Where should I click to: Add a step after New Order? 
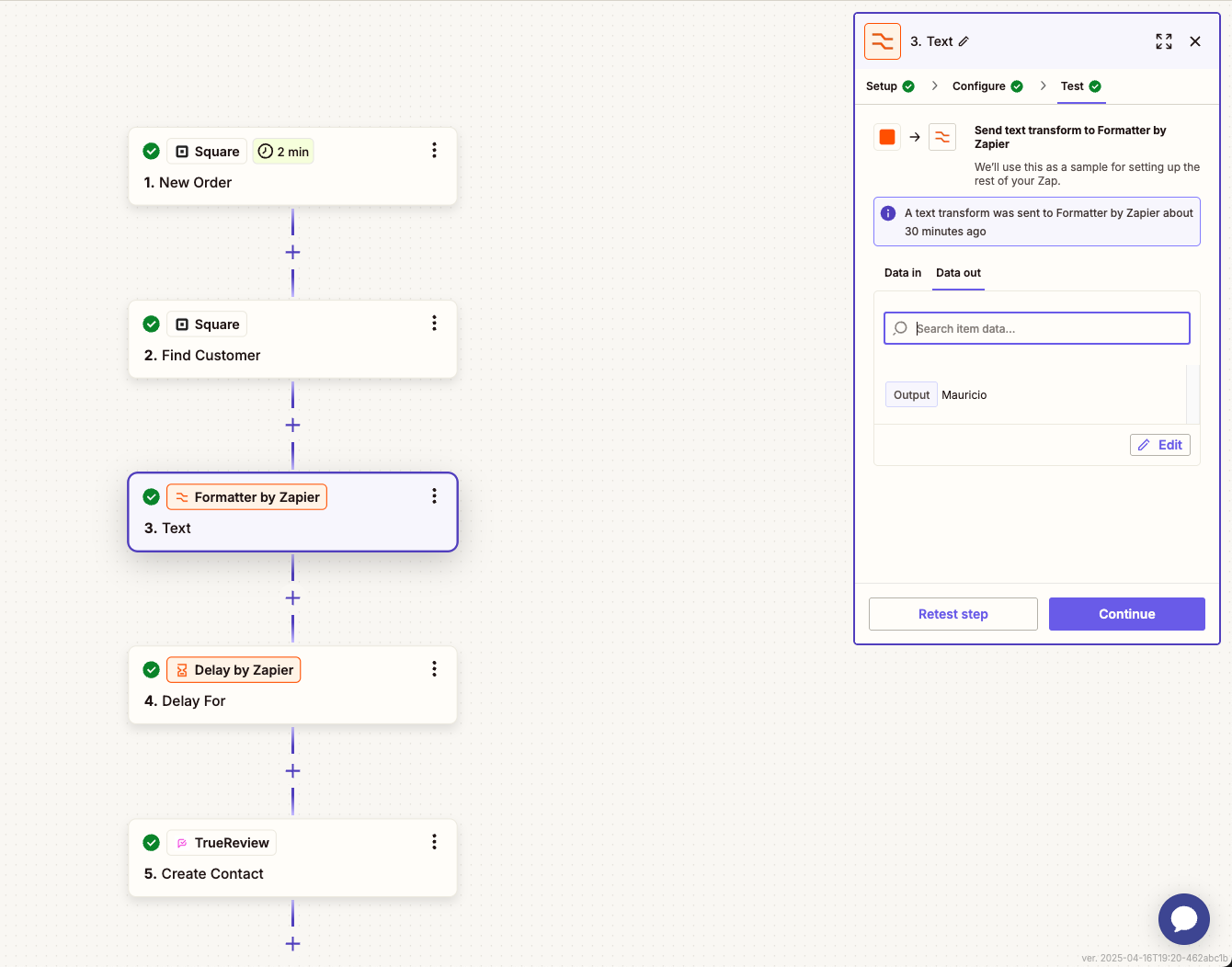[x=292, y=252]
